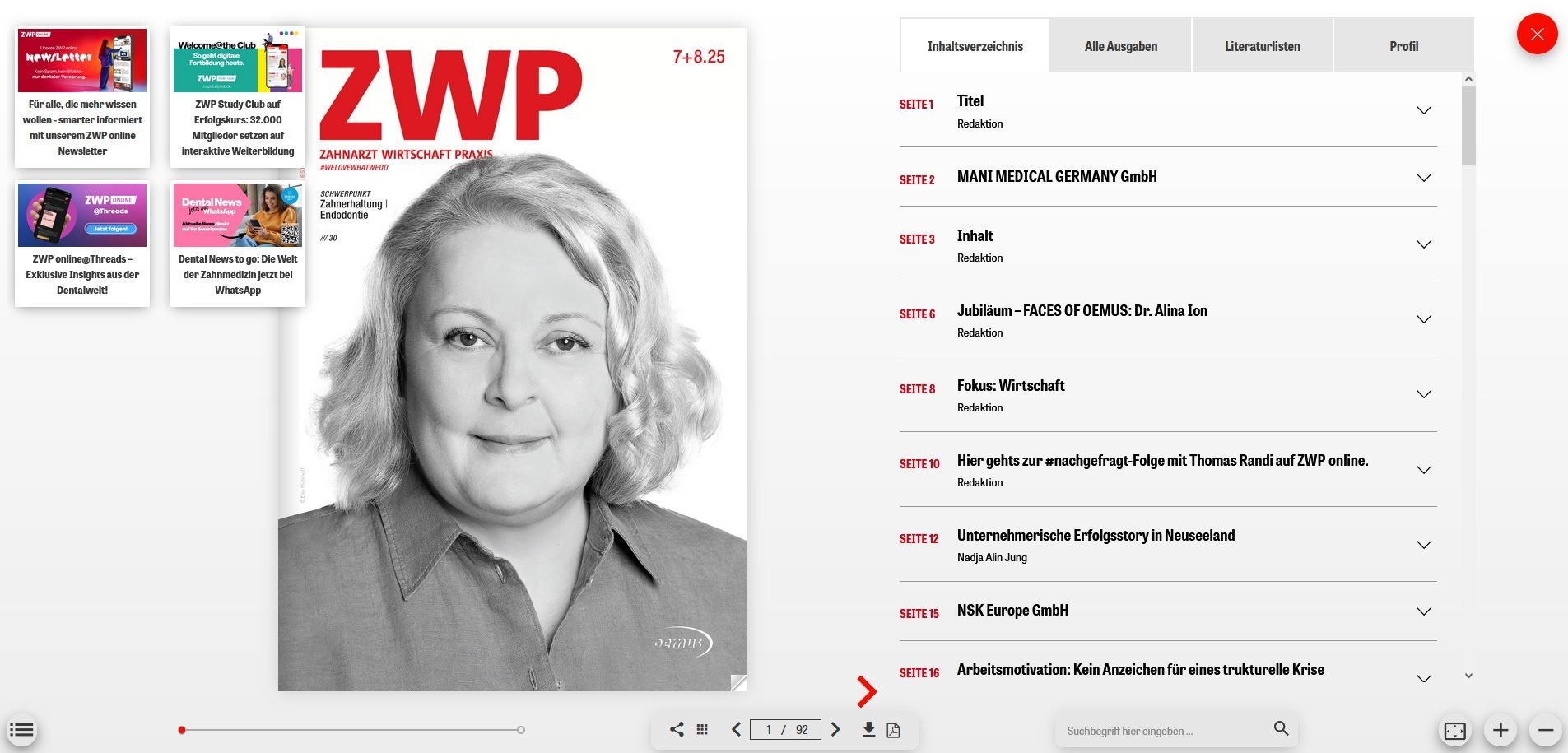The height and width of the screenshot is (753, 1568).
Task: Click 'Hier gehts zur #nachgefragt-Folge' title
Action: point(1162,460)
